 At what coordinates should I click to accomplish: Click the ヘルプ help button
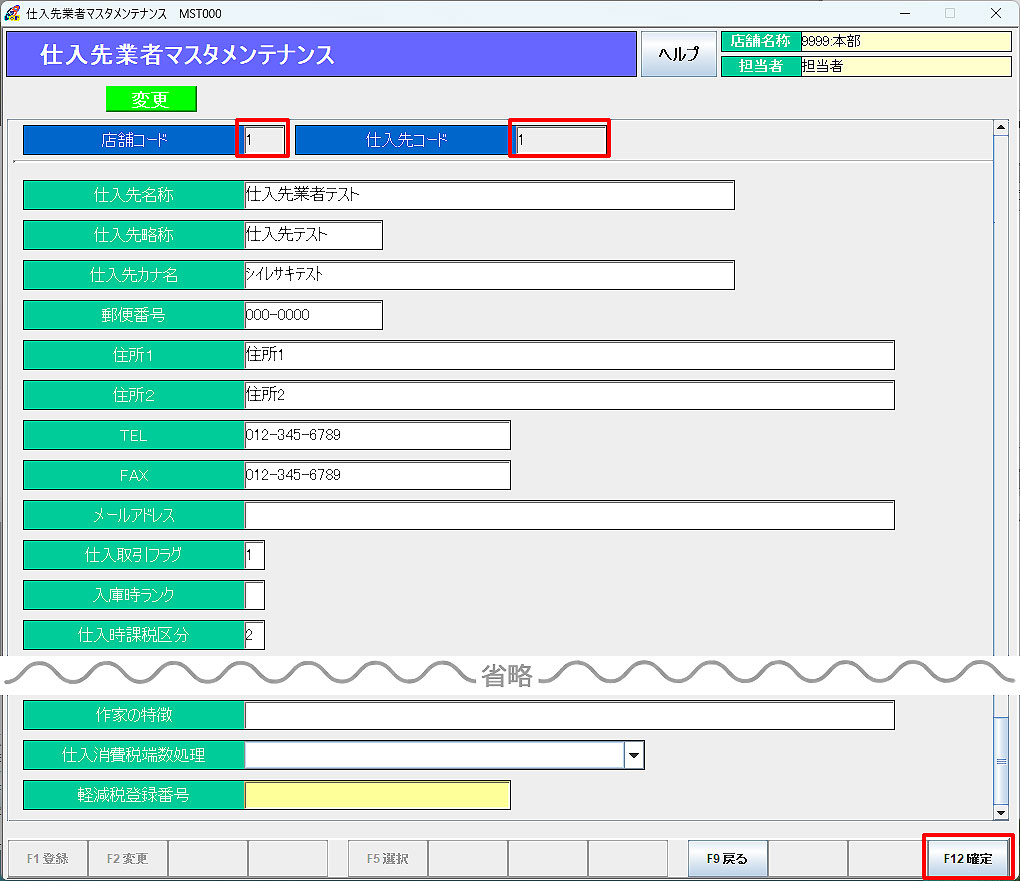[x=678, y=55]
